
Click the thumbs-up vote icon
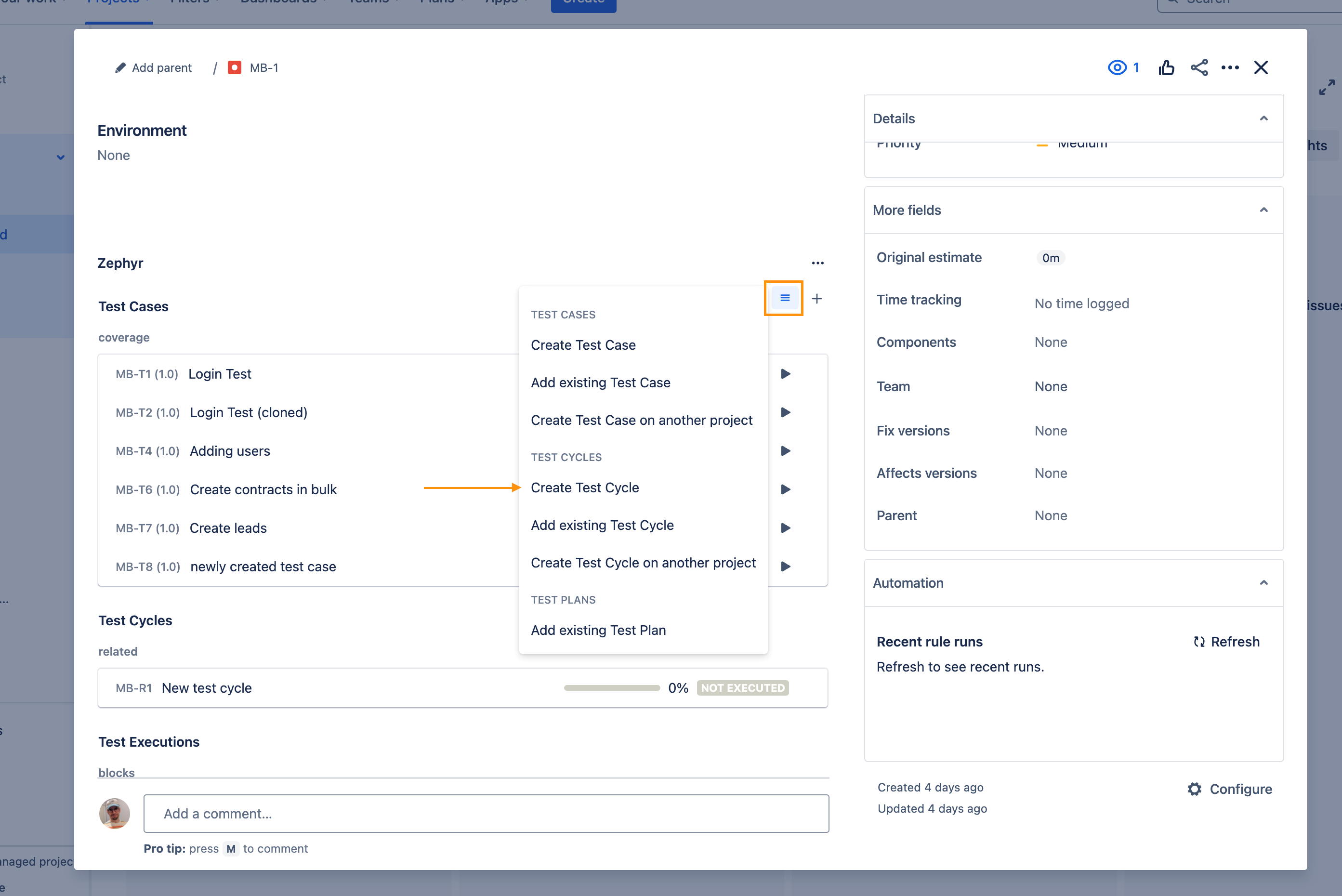pyautogui.click(x=1166, y=68)
